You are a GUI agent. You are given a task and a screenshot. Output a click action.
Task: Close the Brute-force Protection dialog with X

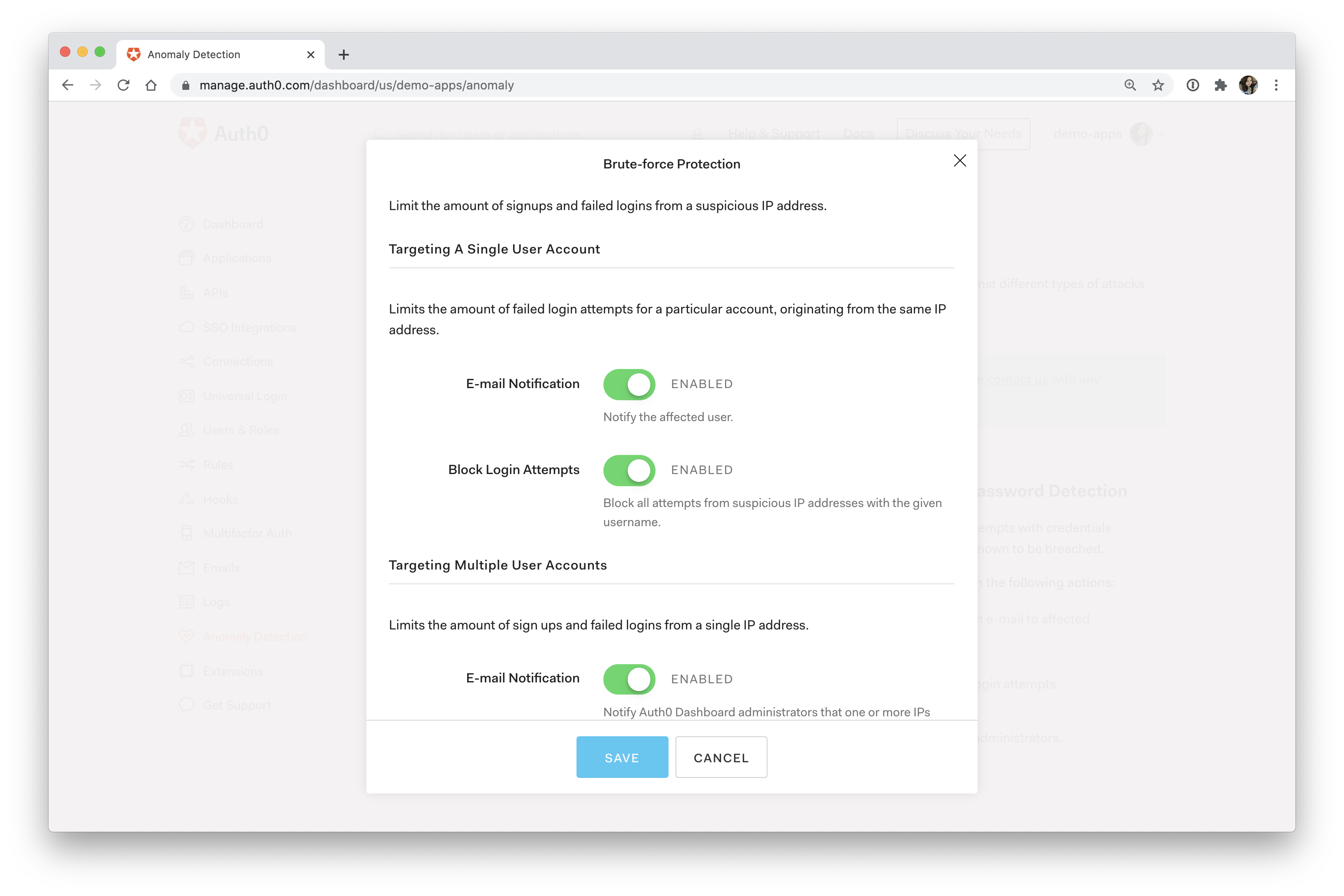tap(959, 161)
